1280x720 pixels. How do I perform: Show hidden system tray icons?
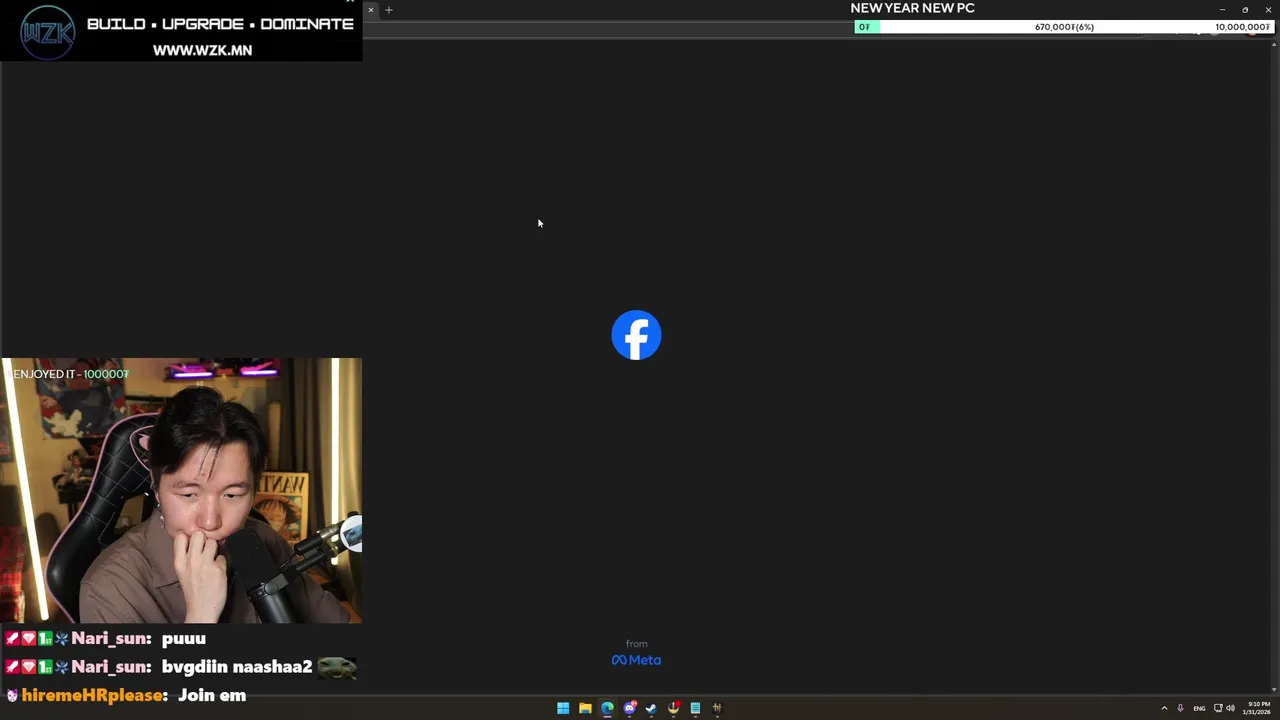[1164, 708]
